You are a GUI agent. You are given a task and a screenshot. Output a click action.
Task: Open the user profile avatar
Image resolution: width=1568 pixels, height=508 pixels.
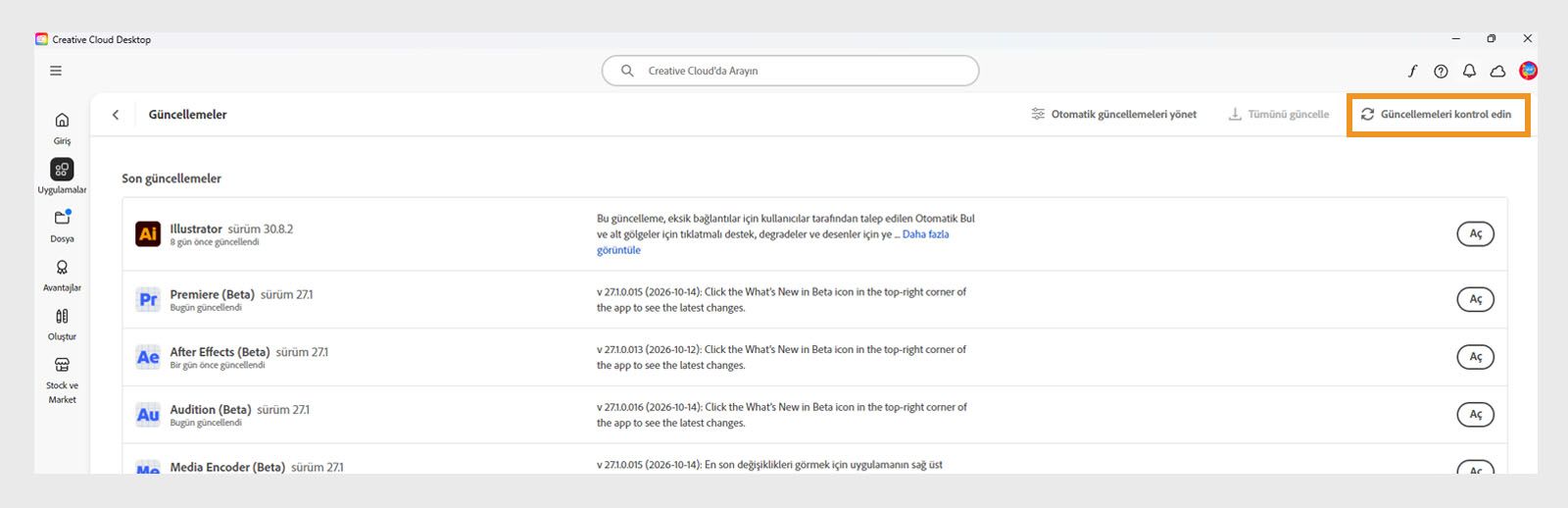click(1528, 71)
